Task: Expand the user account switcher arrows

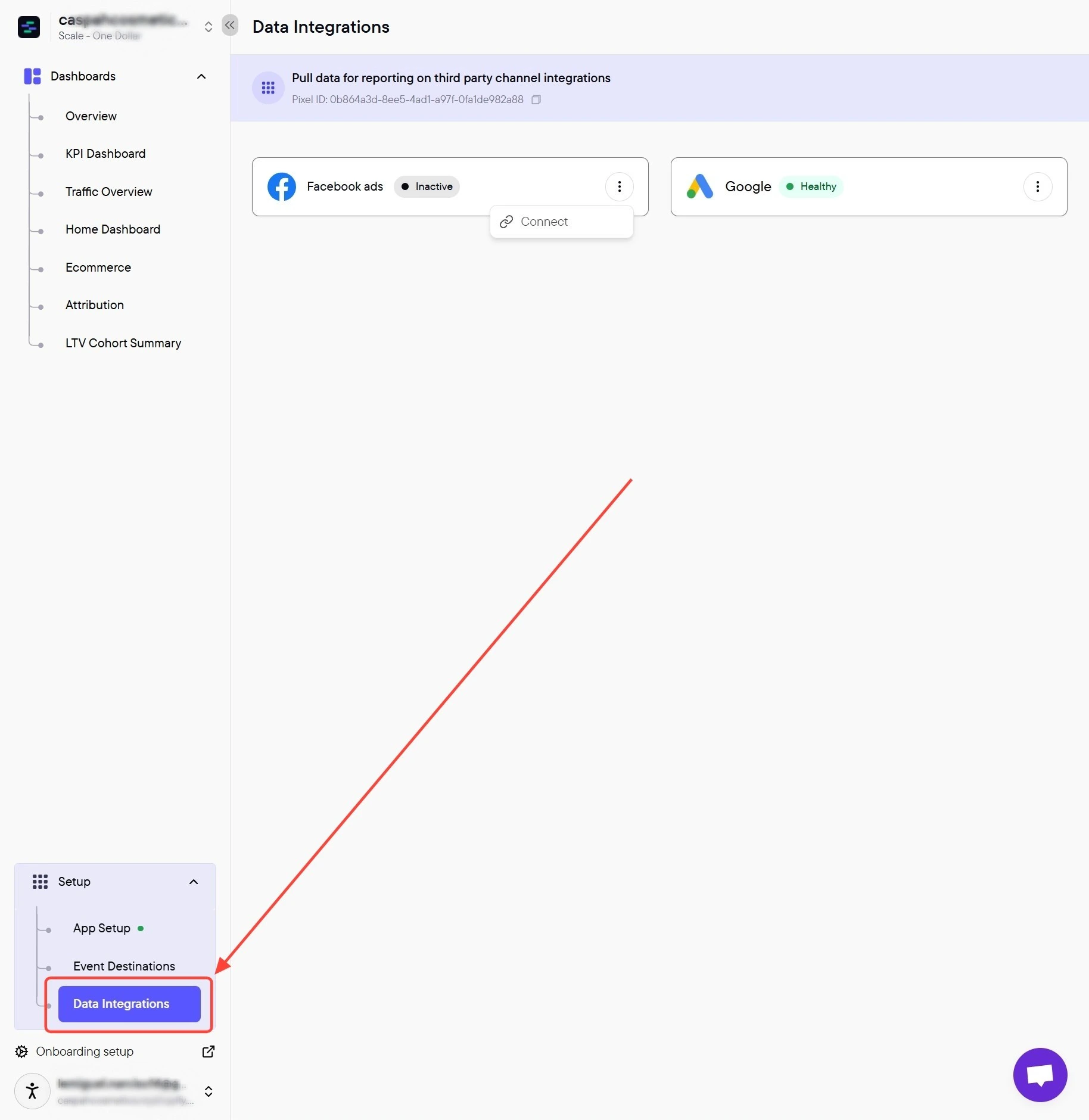Action: [209, 1091]
